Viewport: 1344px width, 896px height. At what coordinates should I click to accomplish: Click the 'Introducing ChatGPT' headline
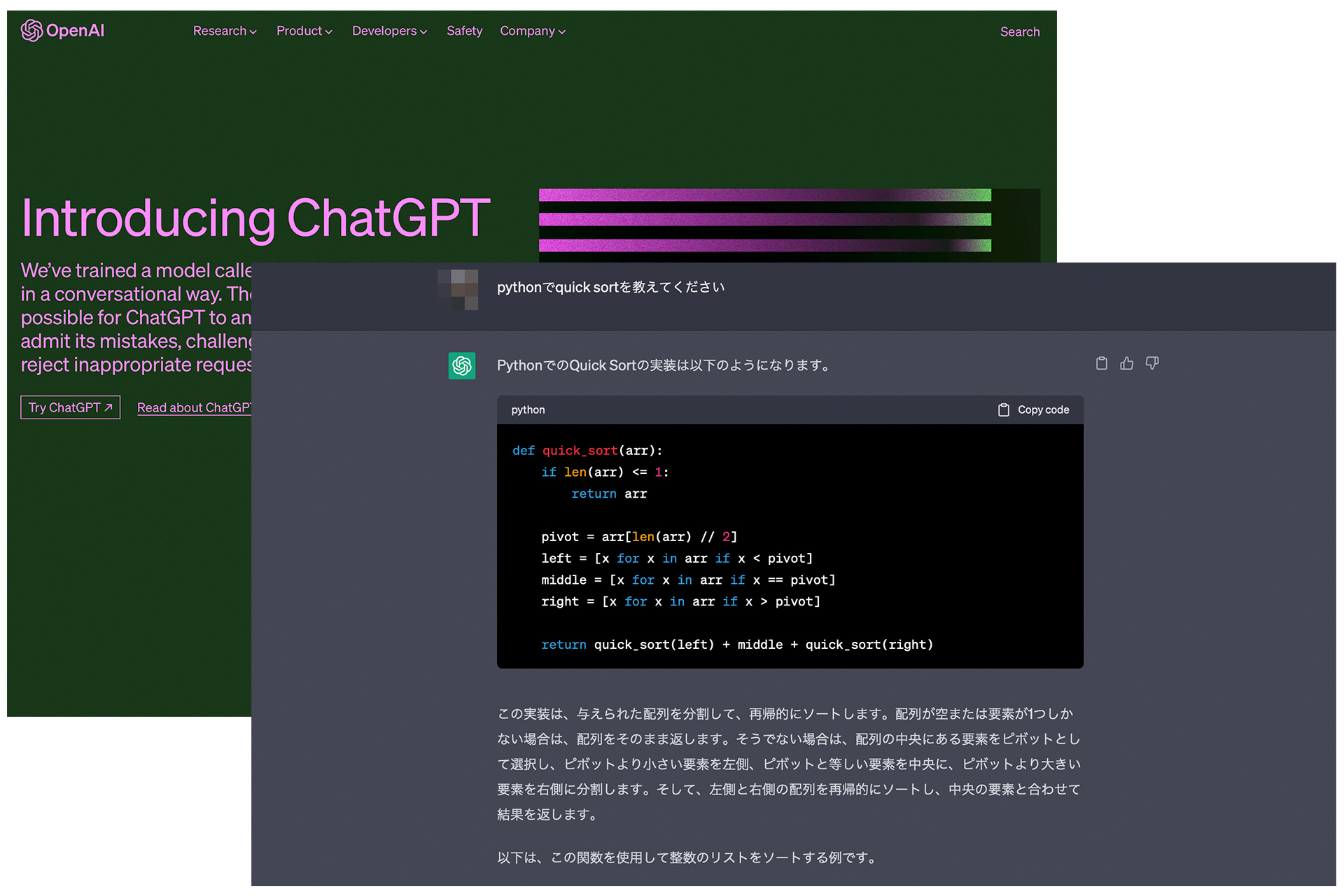click(255, 218)
